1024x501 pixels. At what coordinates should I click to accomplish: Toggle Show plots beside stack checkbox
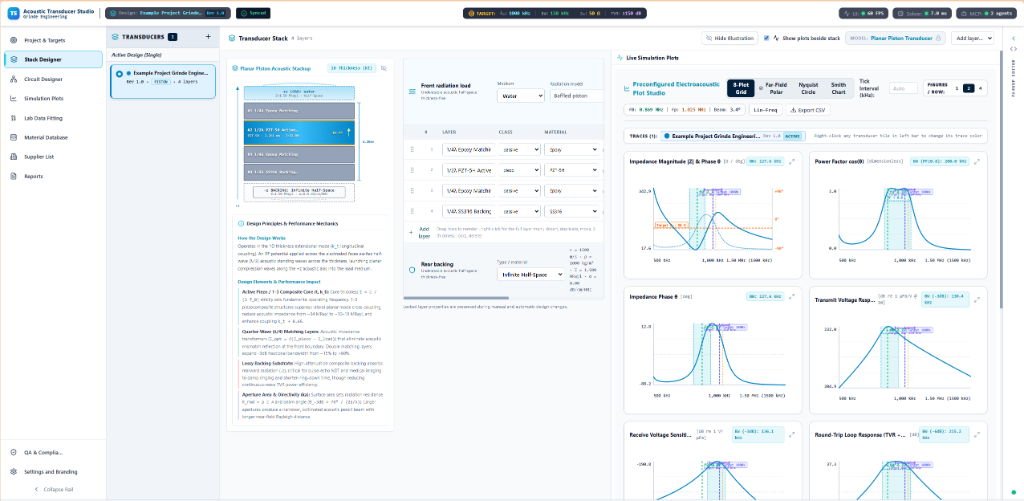pos(767,38)
